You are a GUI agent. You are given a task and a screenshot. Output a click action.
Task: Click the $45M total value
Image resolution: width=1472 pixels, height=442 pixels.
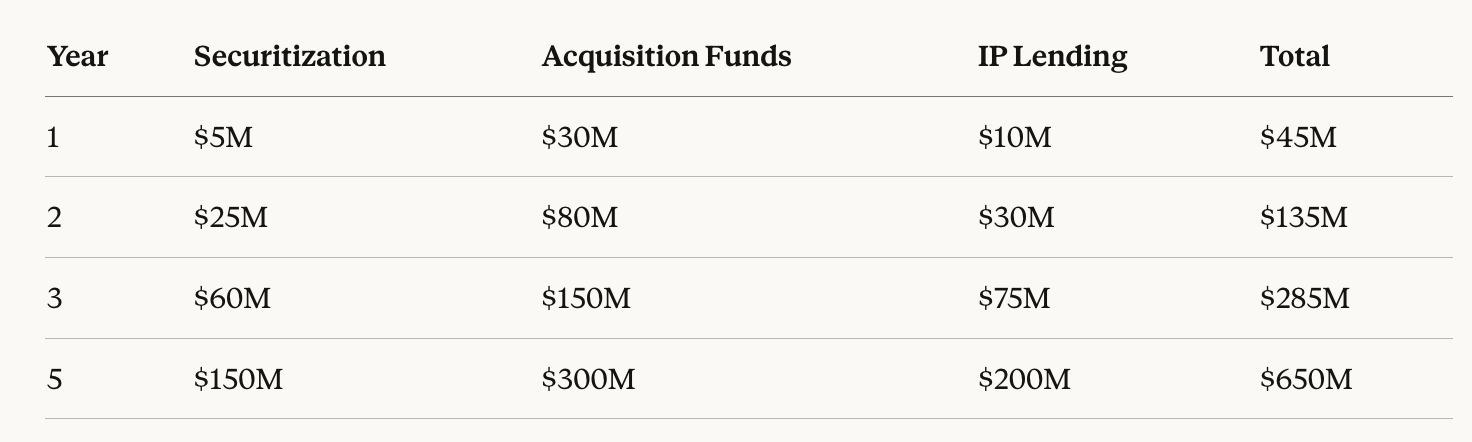click(x=1298, y=137)
